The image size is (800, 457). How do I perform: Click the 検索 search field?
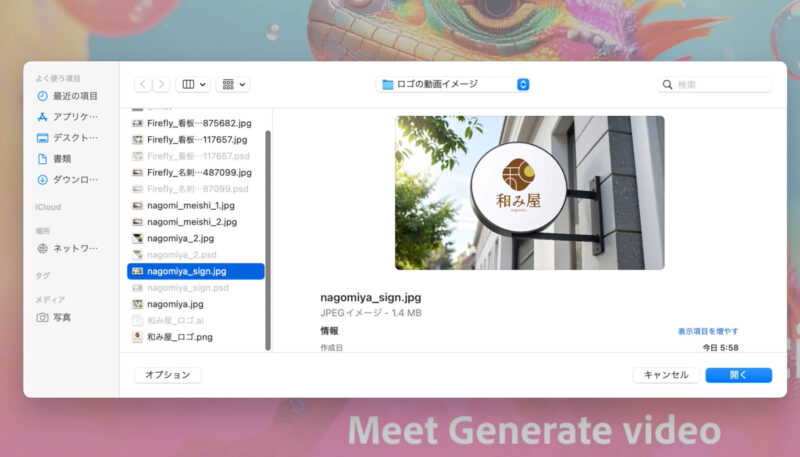(x=714, y=84)
